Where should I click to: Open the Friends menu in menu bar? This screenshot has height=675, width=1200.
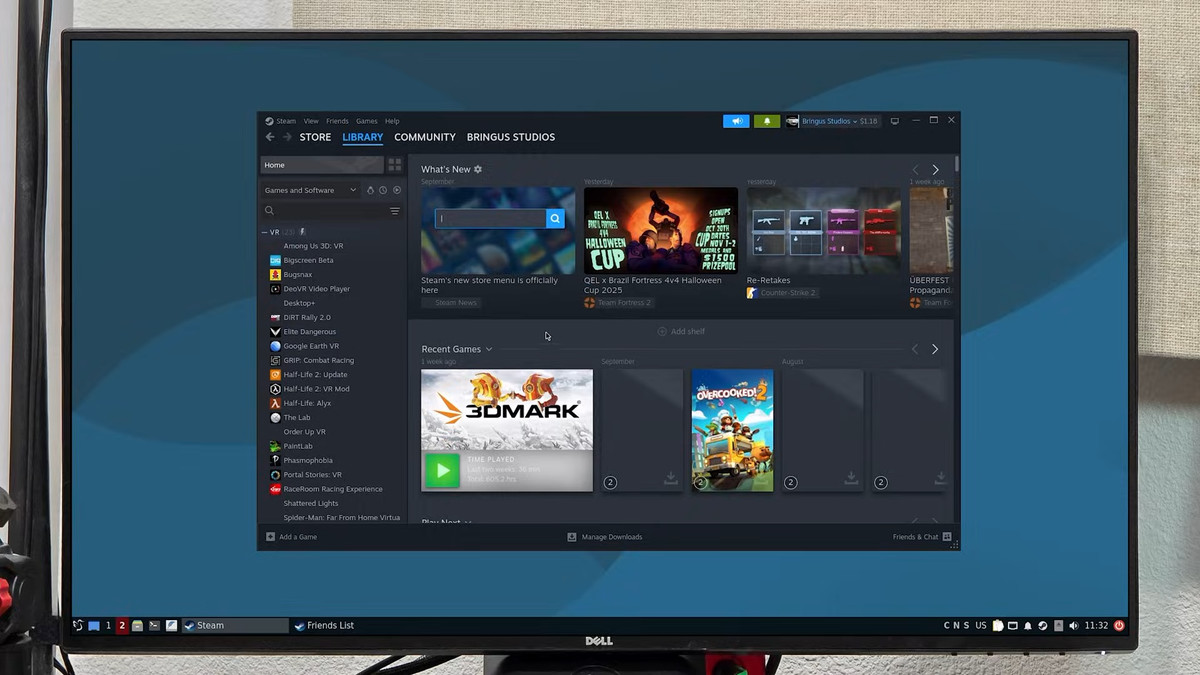337,121
